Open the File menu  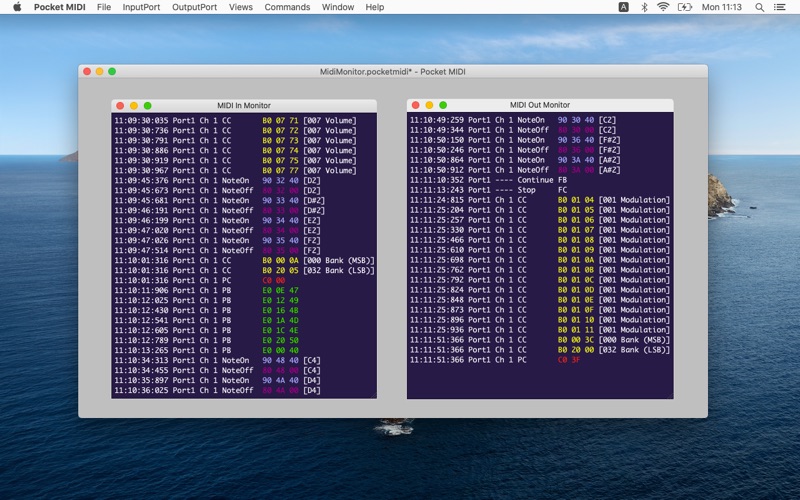pos(104,7)
